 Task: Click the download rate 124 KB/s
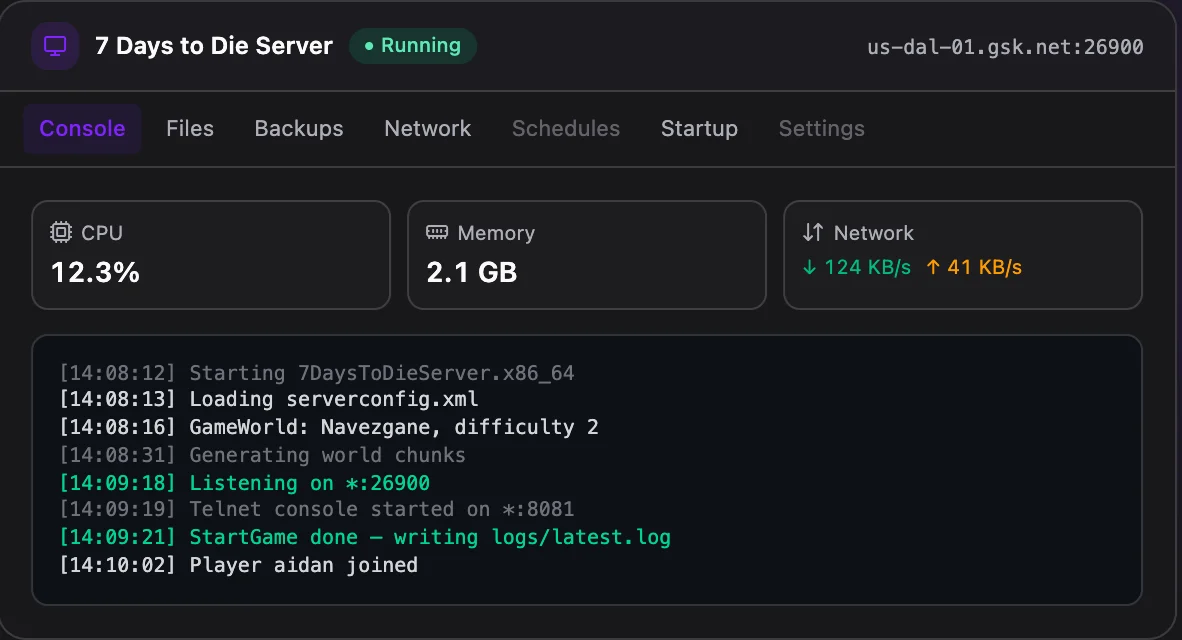[x=868, y=267]
